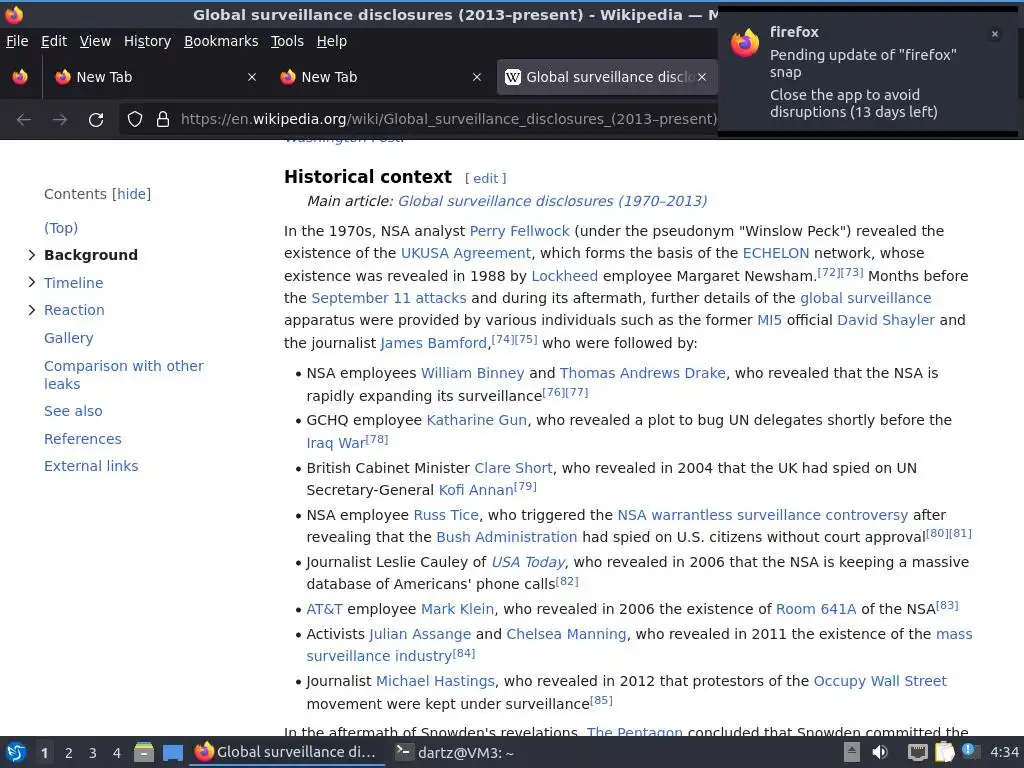The image size is (1024, 768).
Task: Open the Bookmarks menu
Action: pos(221,41)
